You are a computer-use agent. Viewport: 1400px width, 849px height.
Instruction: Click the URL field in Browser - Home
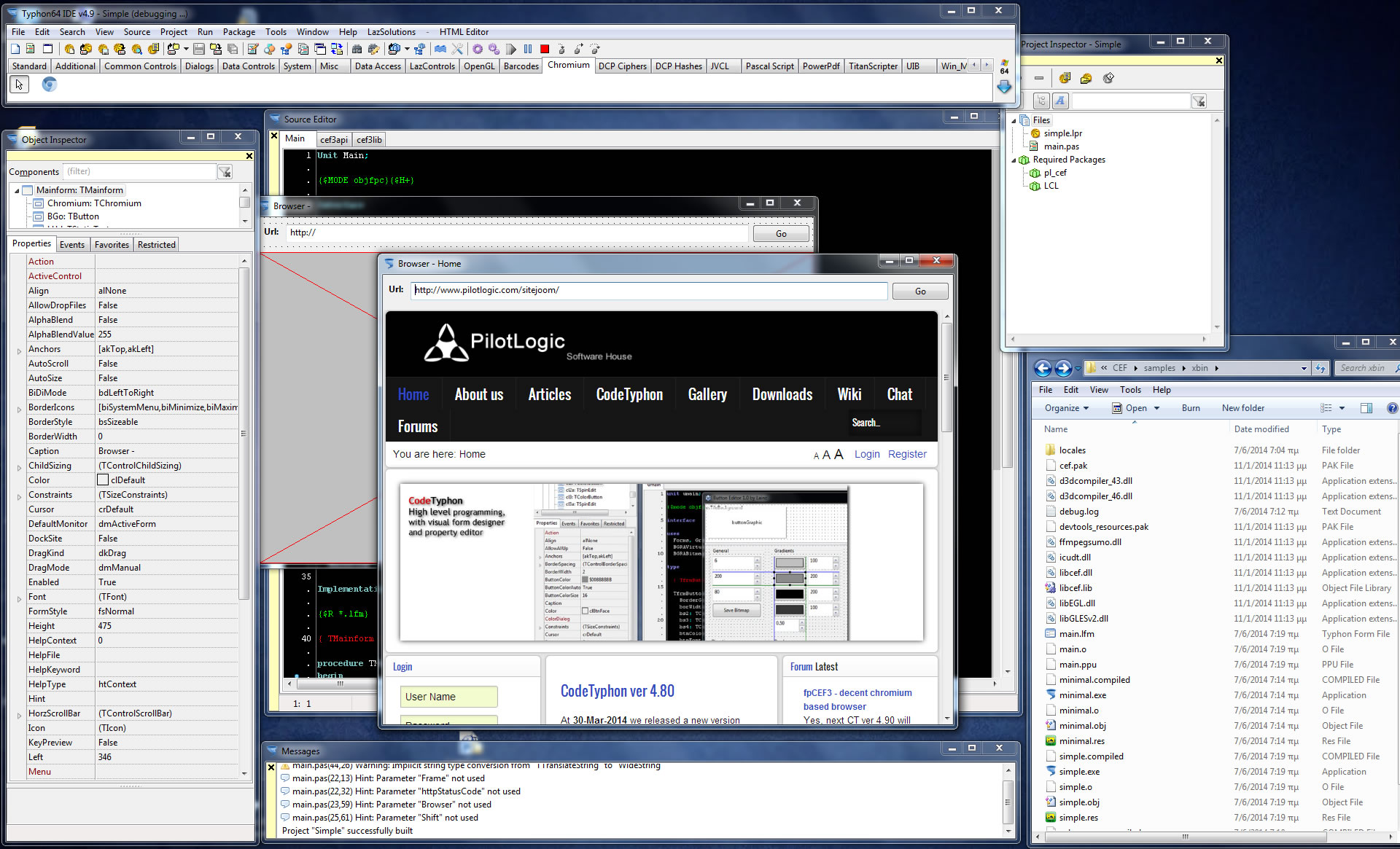(649, 290)
